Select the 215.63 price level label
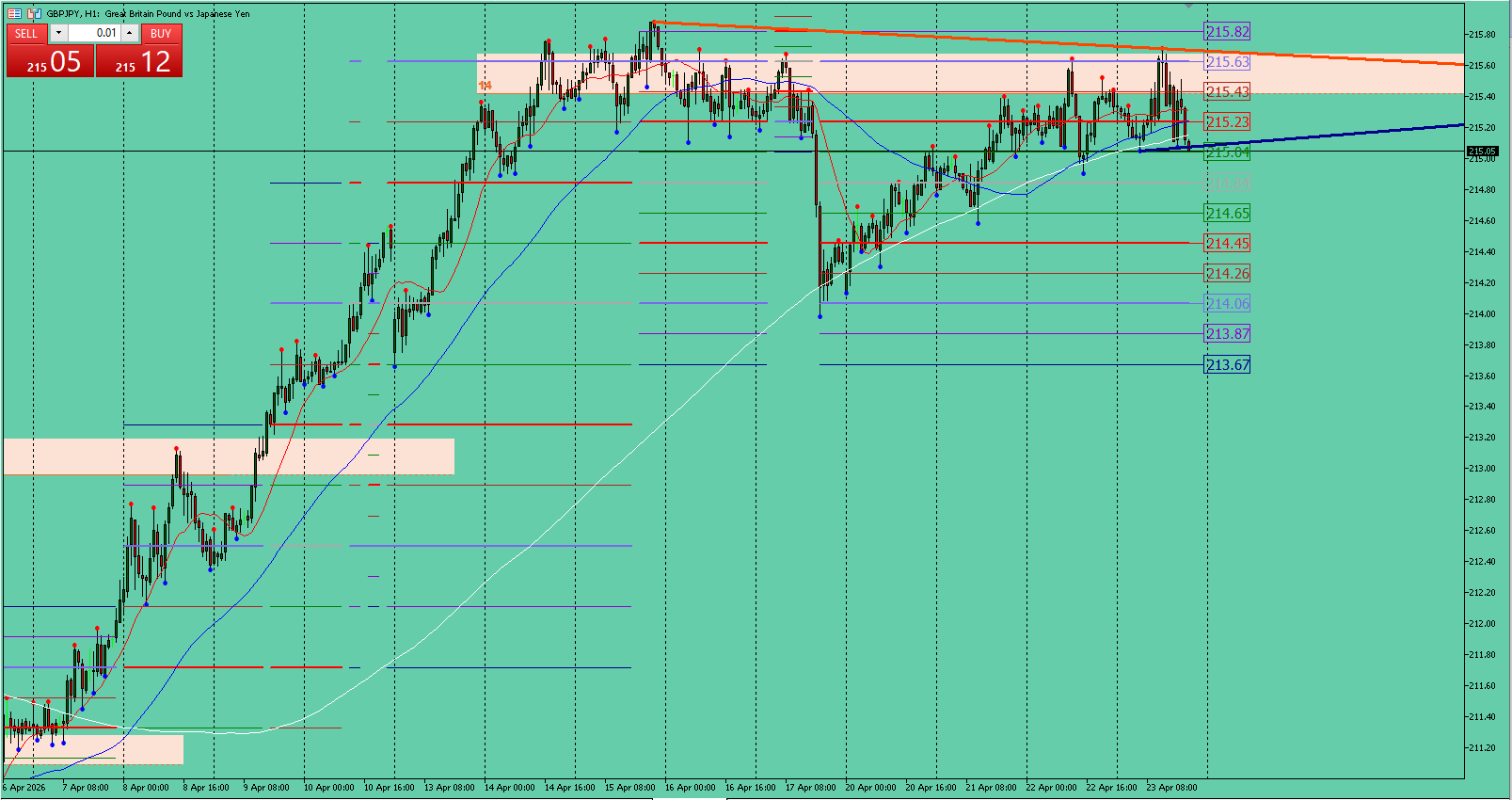This screenshot has width=1512, height=800. click(1228, 62)
